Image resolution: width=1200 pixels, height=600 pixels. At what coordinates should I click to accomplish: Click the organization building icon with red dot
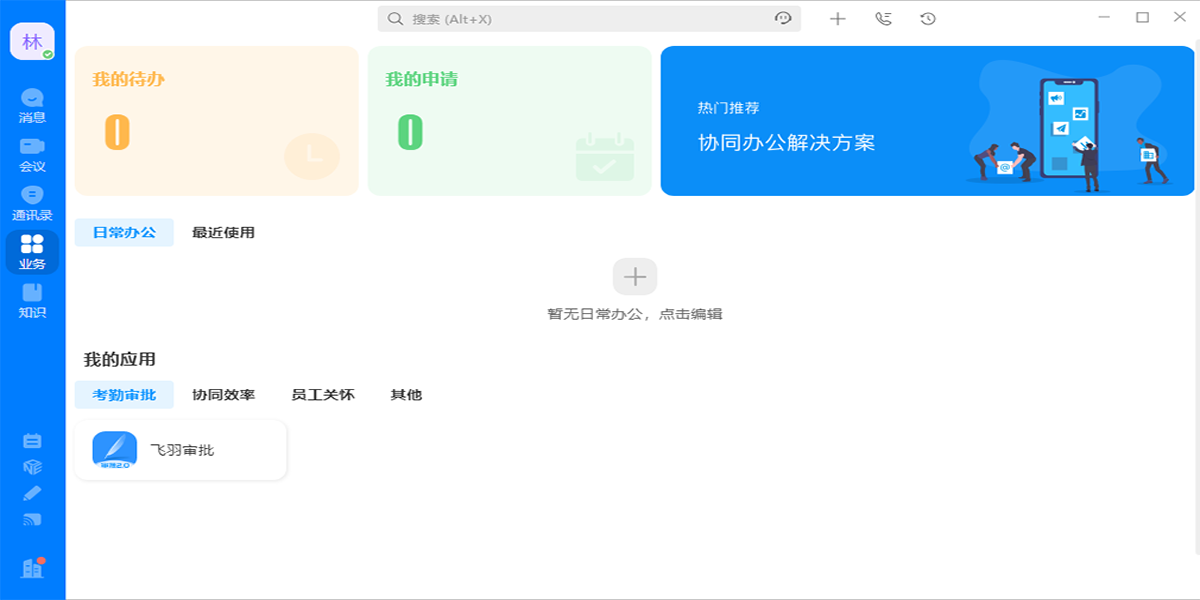click(32, 568)
